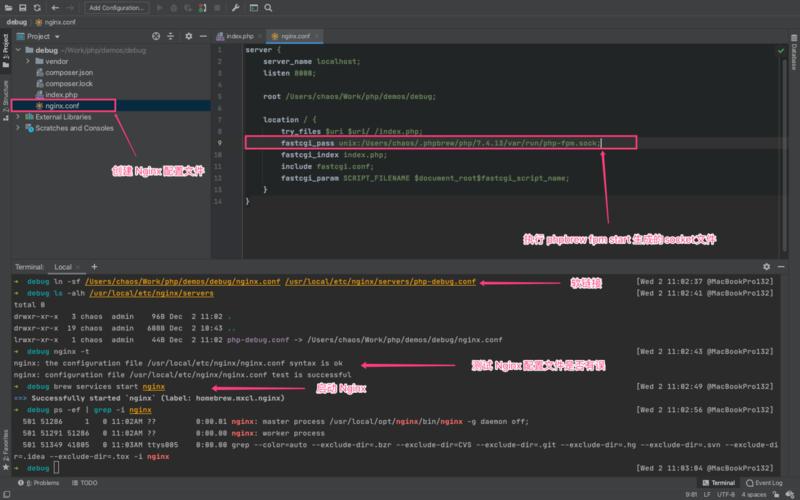Image resolution: width=800 pixels, height=500 pixels.
Task: Click the UTF-8 encoding in status bar
Action: tap(726, 494)
